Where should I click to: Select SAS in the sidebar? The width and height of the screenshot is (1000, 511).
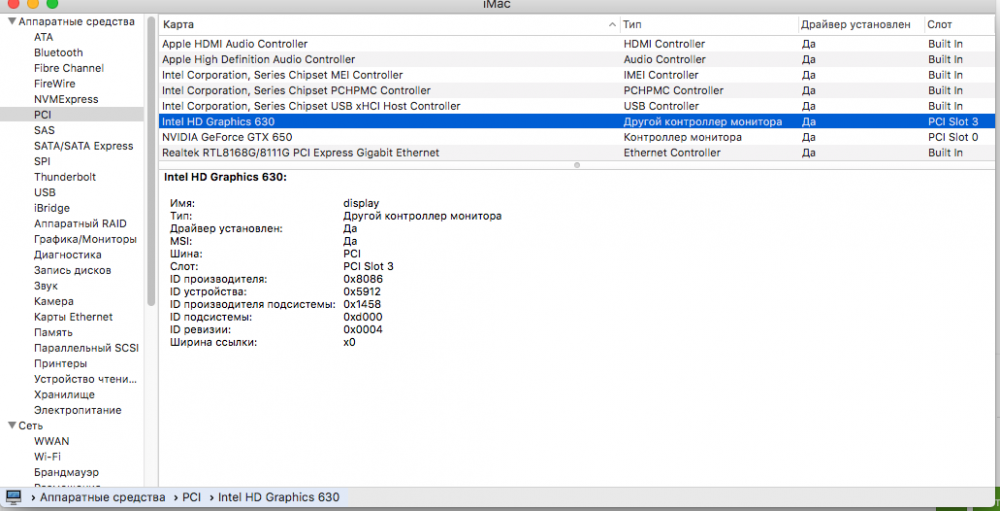tap(45, 130)
